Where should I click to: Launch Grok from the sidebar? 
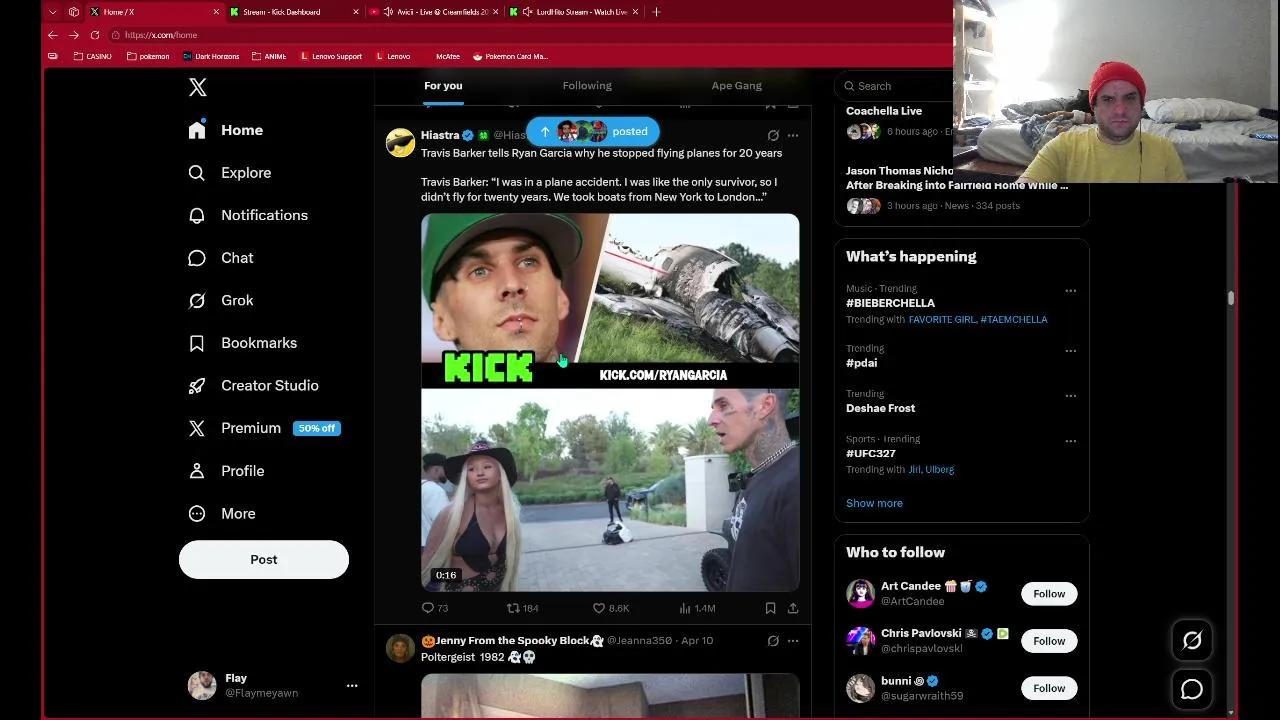tap(220, 300)
